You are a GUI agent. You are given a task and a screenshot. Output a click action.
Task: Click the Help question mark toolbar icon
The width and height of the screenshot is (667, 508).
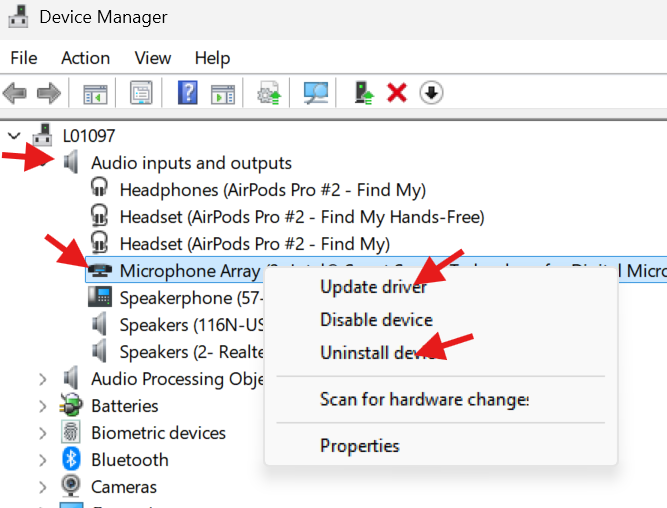[x=188, y=94]
